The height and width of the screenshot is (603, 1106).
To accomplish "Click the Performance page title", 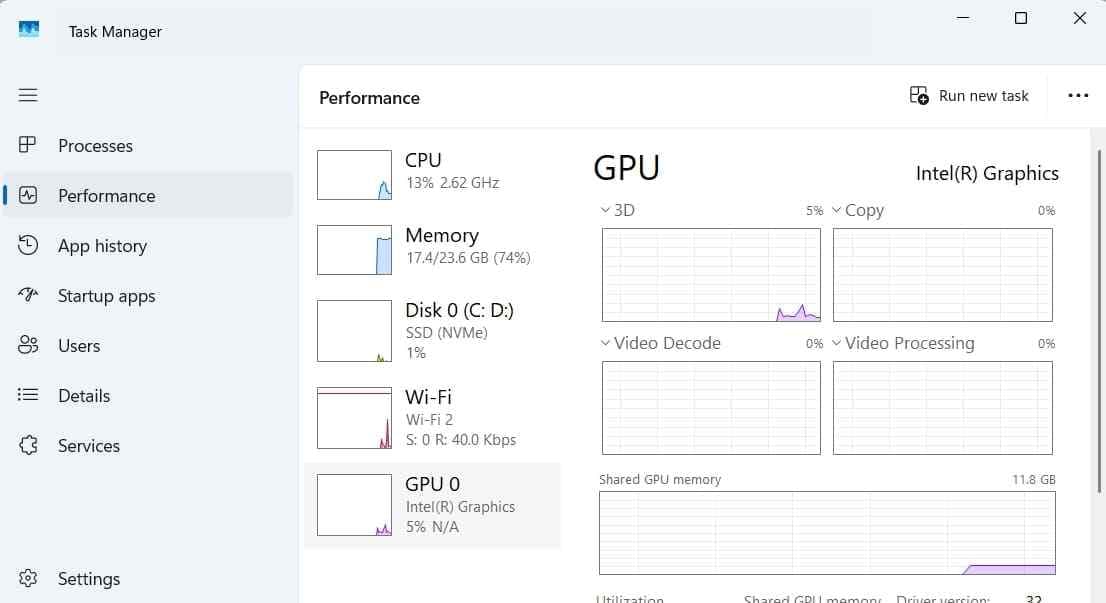I will tap(369, 98).
